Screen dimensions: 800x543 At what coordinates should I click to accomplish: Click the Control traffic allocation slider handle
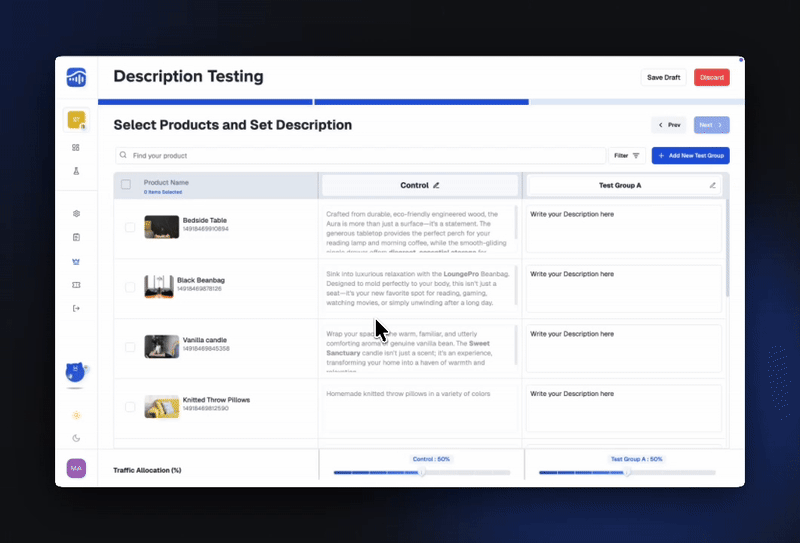pos(422,472)
